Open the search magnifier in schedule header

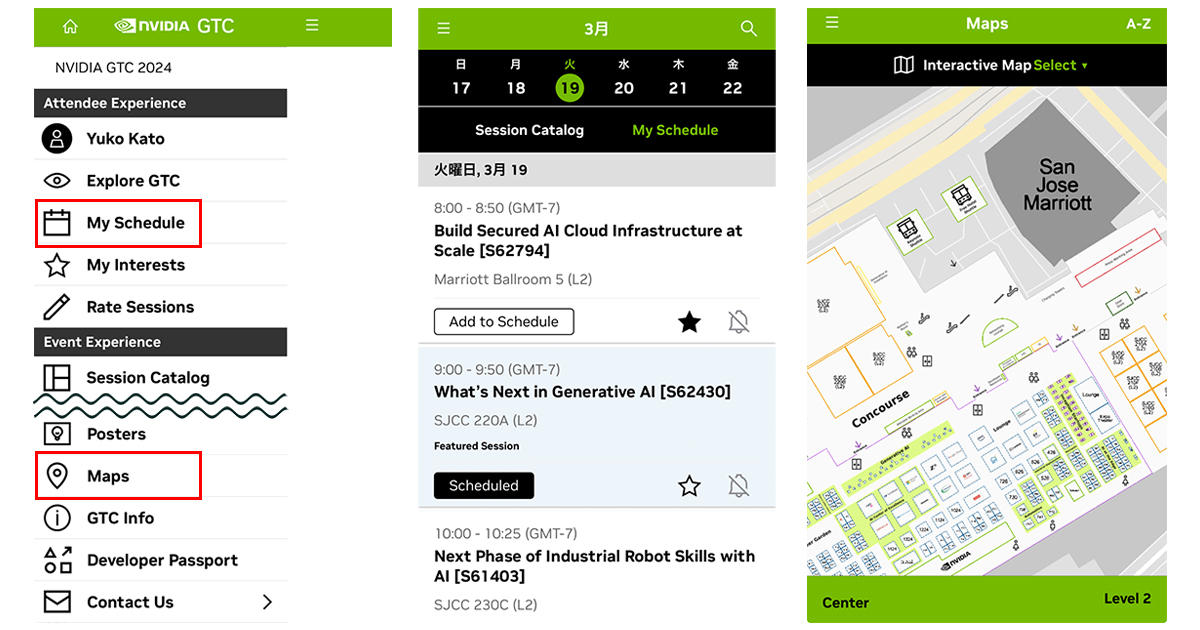(748, 29)
